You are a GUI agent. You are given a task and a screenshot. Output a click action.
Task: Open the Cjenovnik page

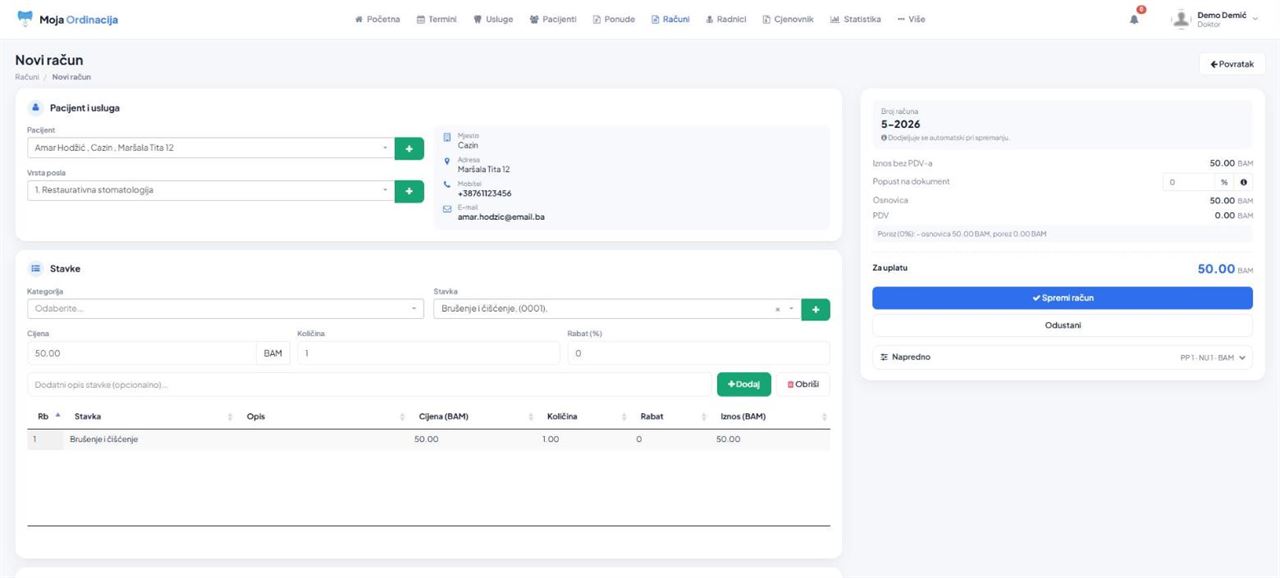click(x=788, y=19)
